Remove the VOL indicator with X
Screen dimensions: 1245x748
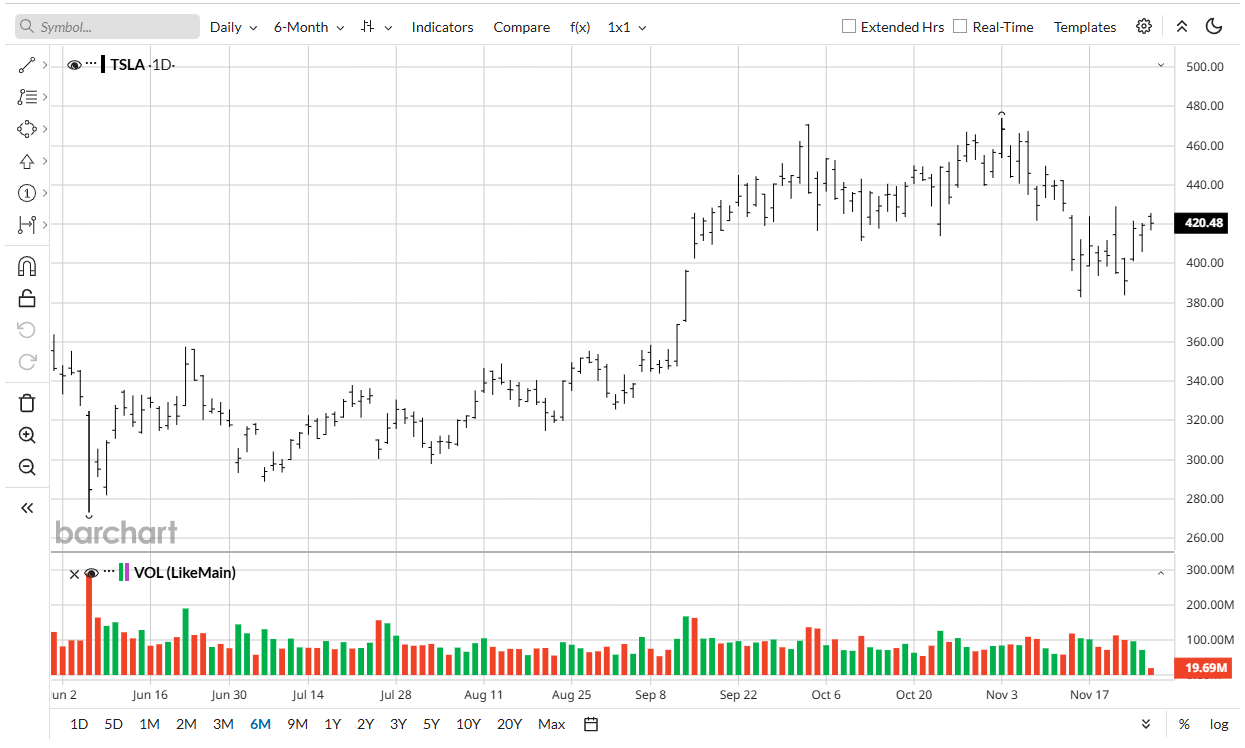click(x=73, y=573)
